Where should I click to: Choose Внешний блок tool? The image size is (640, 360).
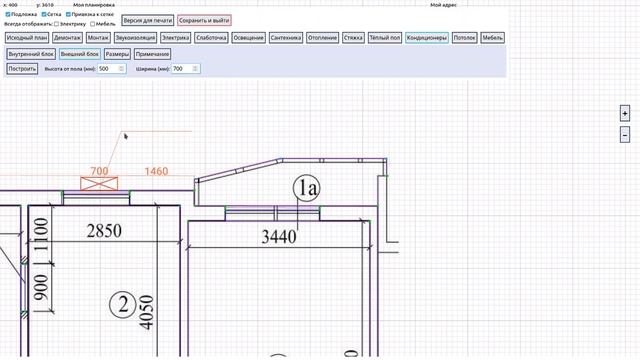tap(80, 54)
